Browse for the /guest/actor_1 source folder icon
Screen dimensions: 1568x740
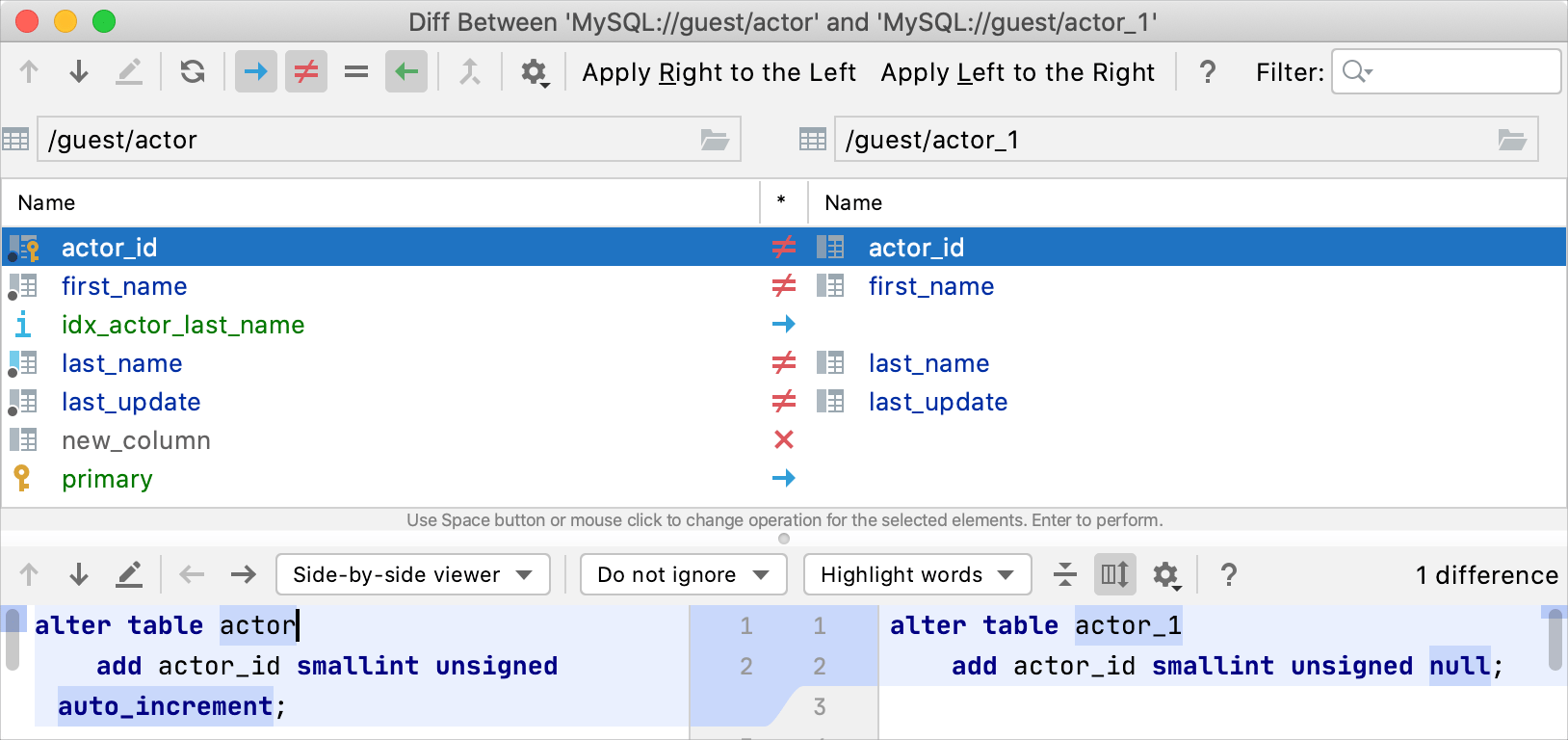click(x=1512, y=141)
